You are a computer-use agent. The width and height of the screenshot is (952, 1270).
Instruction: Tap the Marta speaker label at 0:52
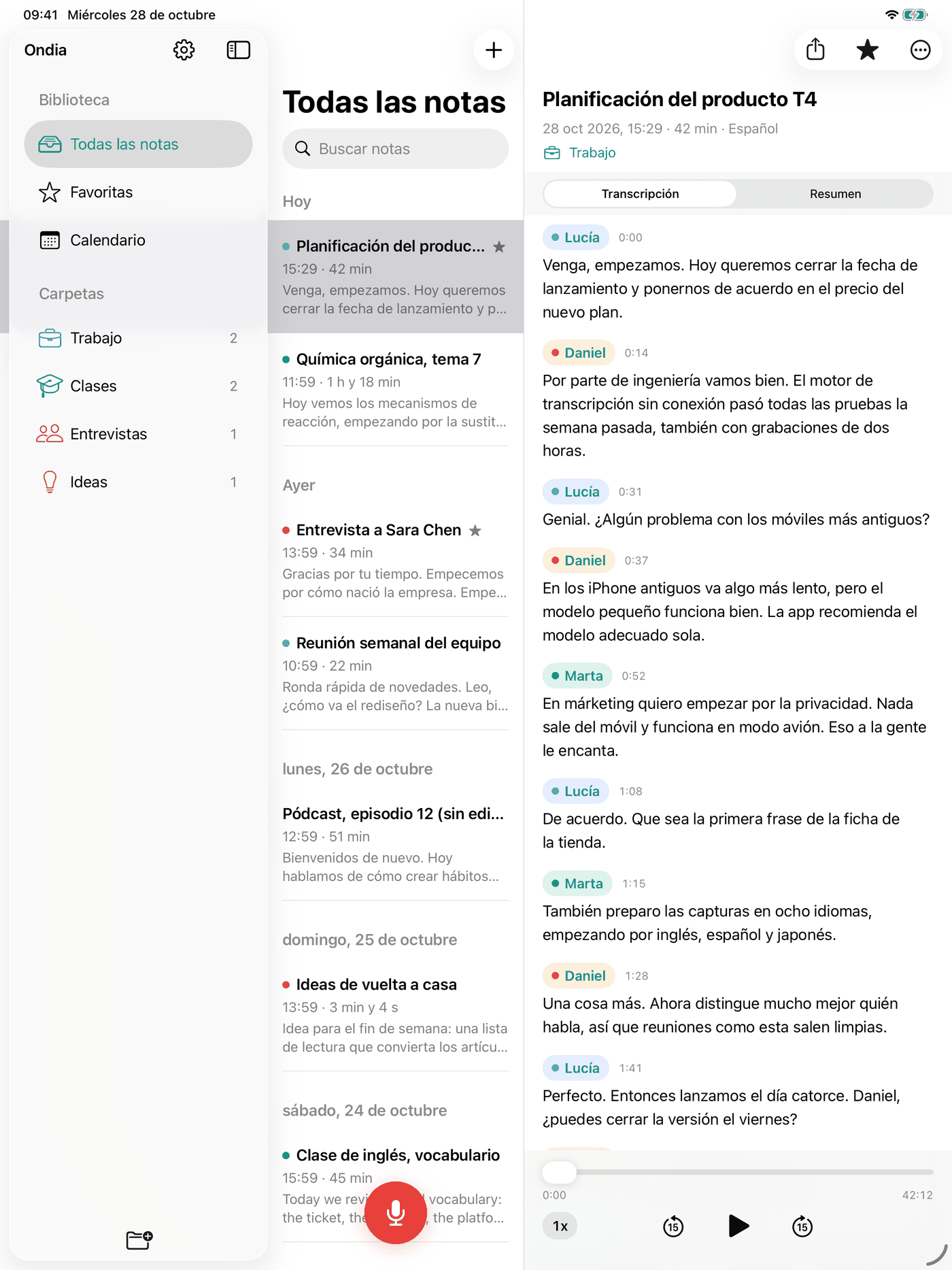(577, 676)
